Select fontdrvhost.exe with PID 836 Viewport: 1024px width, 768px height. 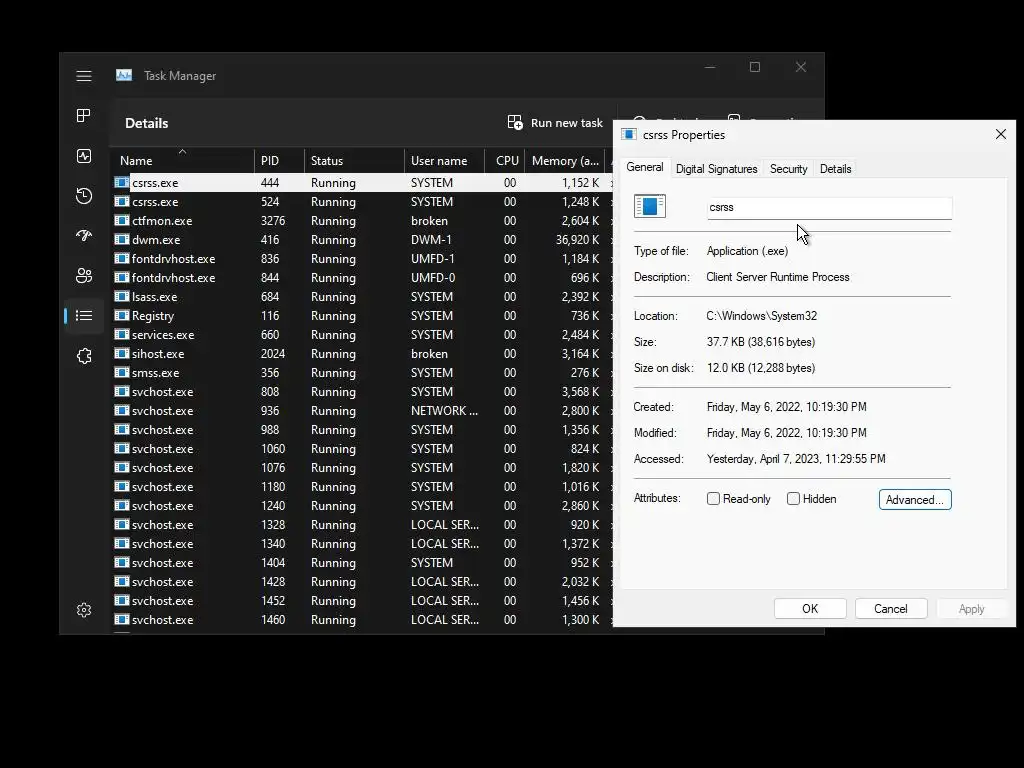(362, 259)
